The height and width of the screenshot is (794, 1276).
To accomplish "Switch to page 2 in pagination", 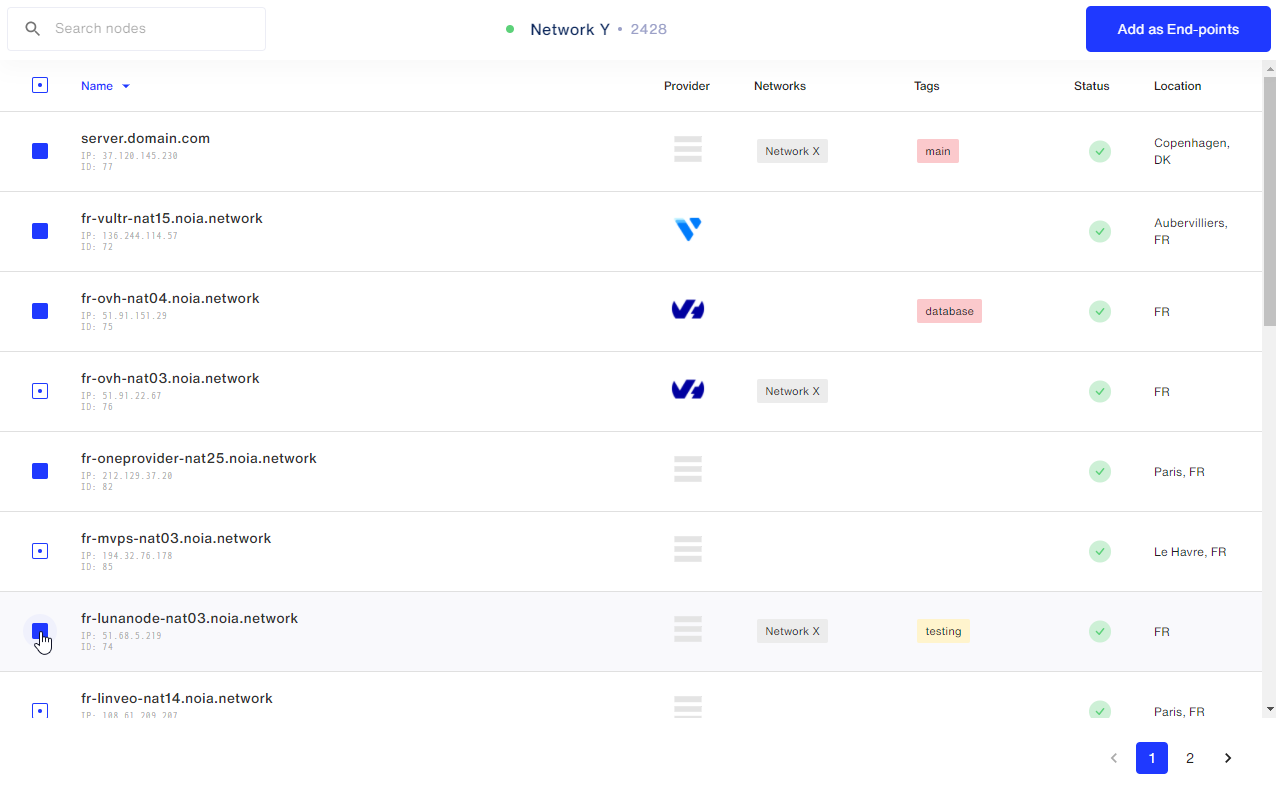I will tap(1190, 758).
